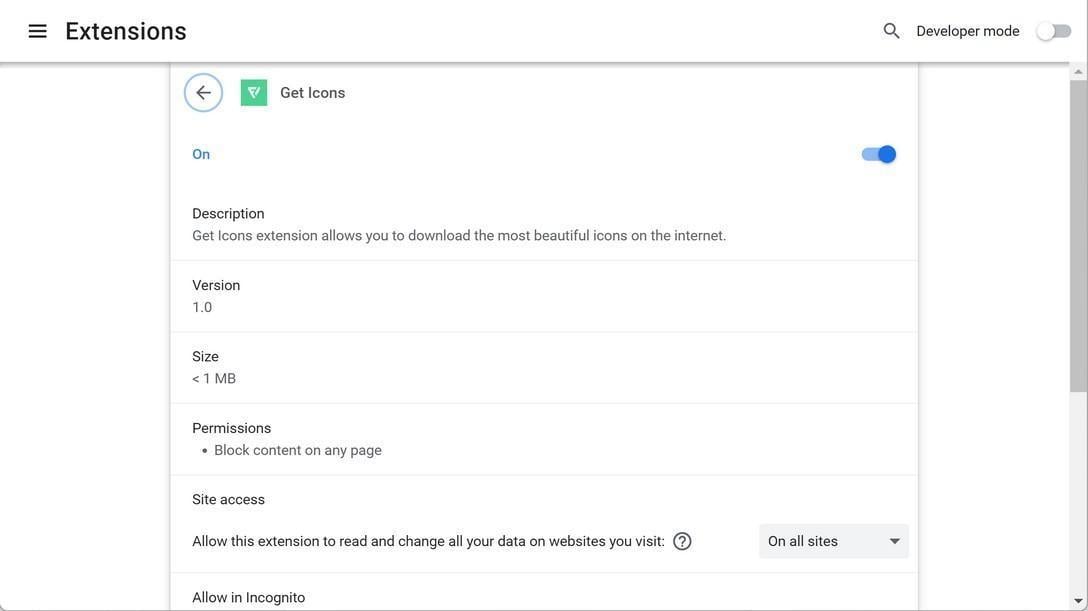The image size is (1088, 611).
Task: Click the blue On status label
Action: [201, 154]
